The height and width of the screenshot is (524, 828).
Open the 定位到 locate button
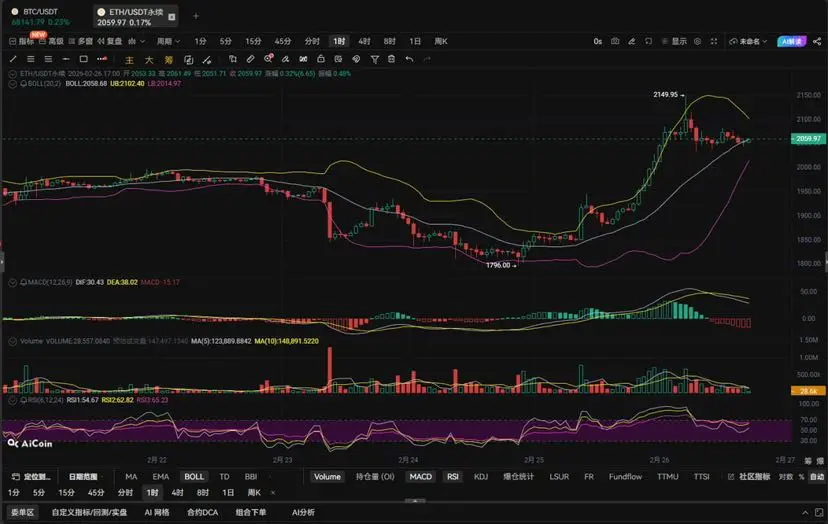(31, 476)
